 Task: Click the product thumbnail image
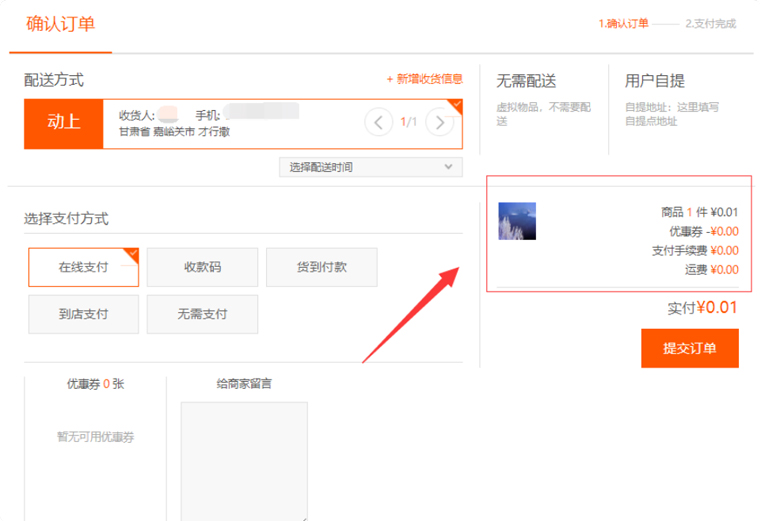[x=517, y=221]
